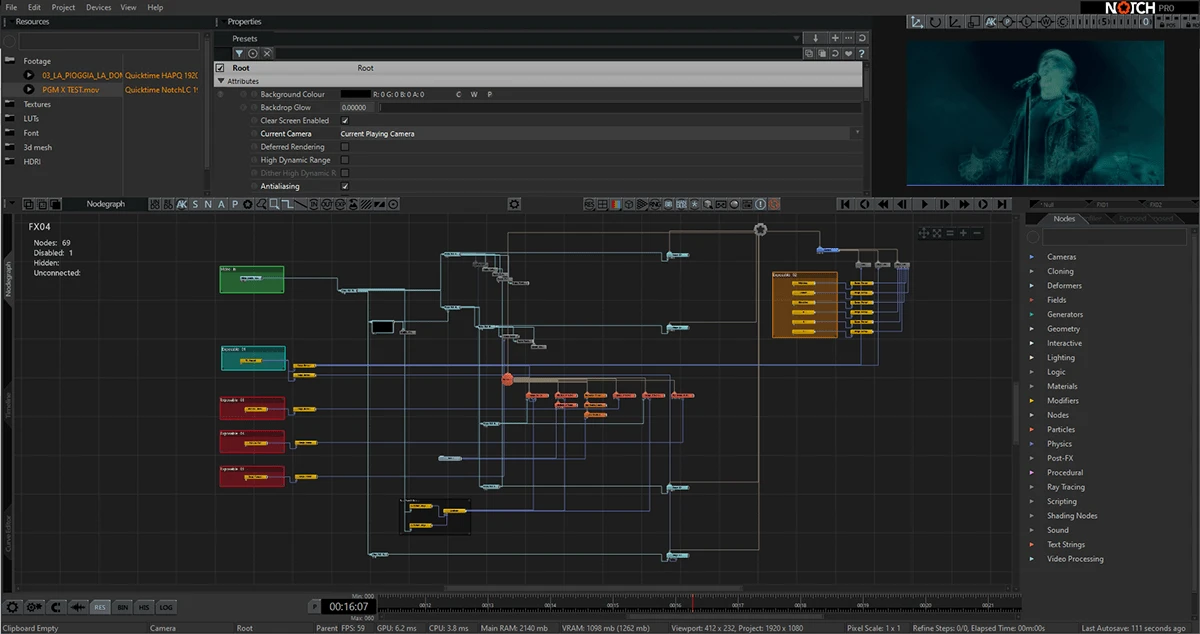This screenshot has width=1200, height=634.
Task: Open the Current Camera dropdown
Action: tap(600, 133)
